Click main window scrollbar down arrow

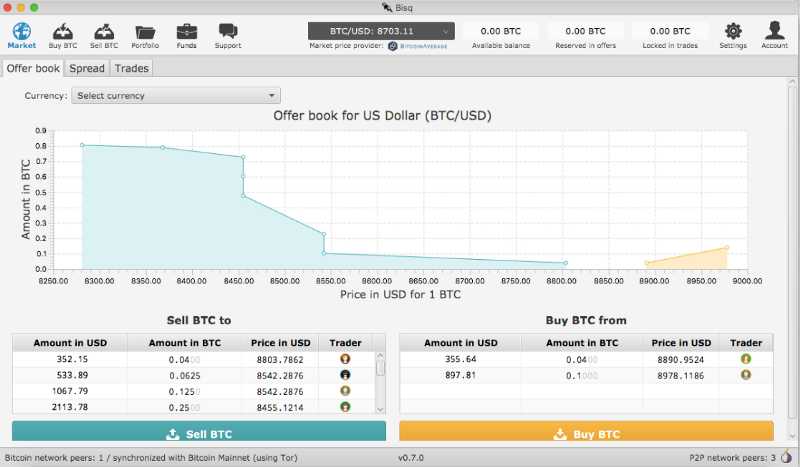pos(792,436)
